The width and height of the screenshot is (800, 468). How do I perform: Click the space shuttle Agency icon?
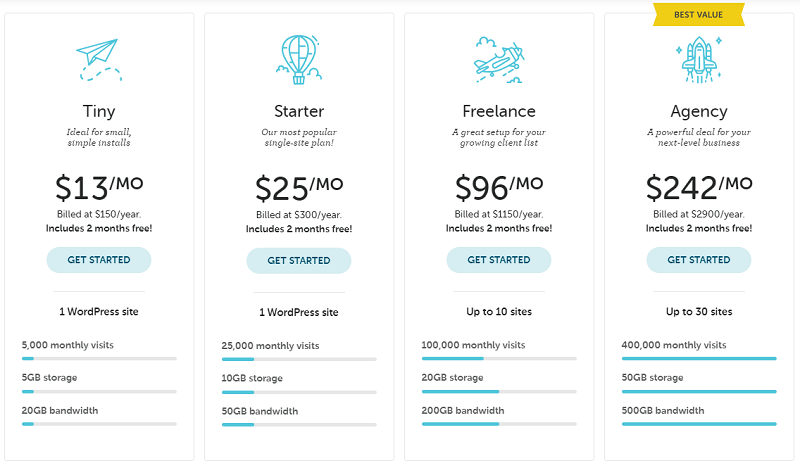699,60
